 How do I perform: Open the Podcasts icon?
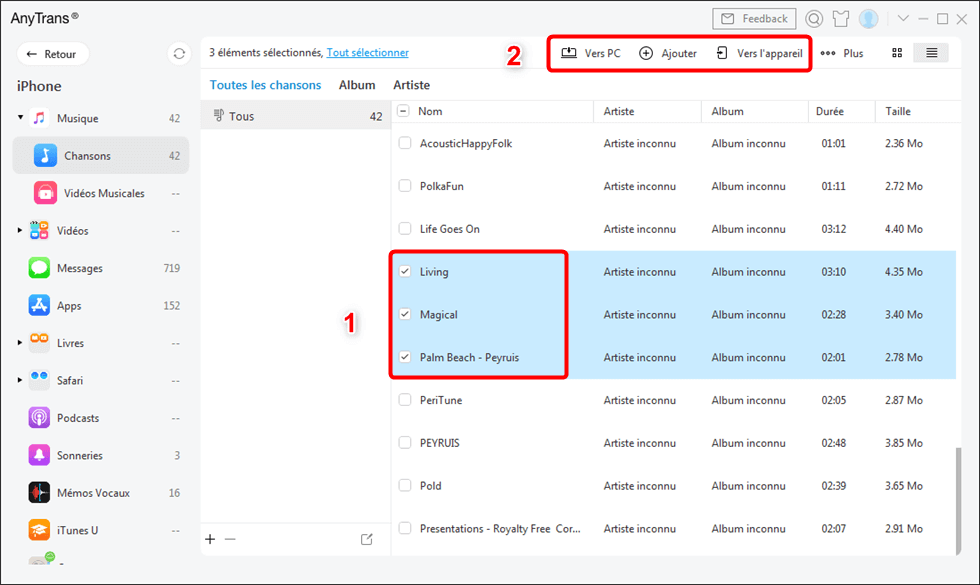[x=39, y=418]
